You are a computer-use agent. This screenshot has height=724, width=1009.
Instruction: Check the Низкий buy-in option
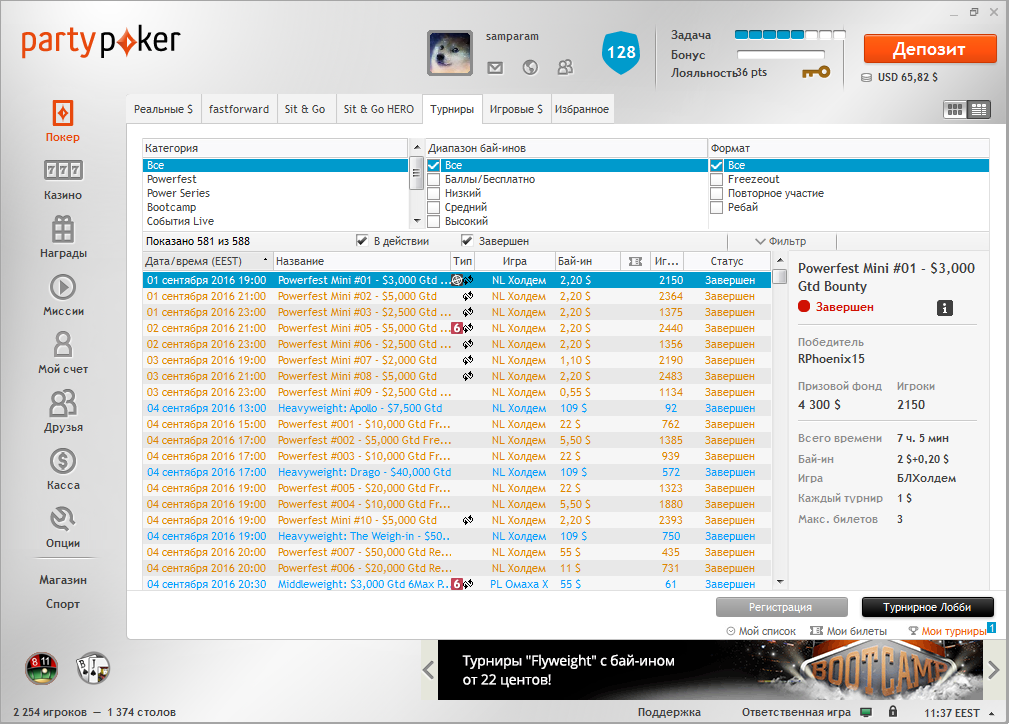[434, 194]
